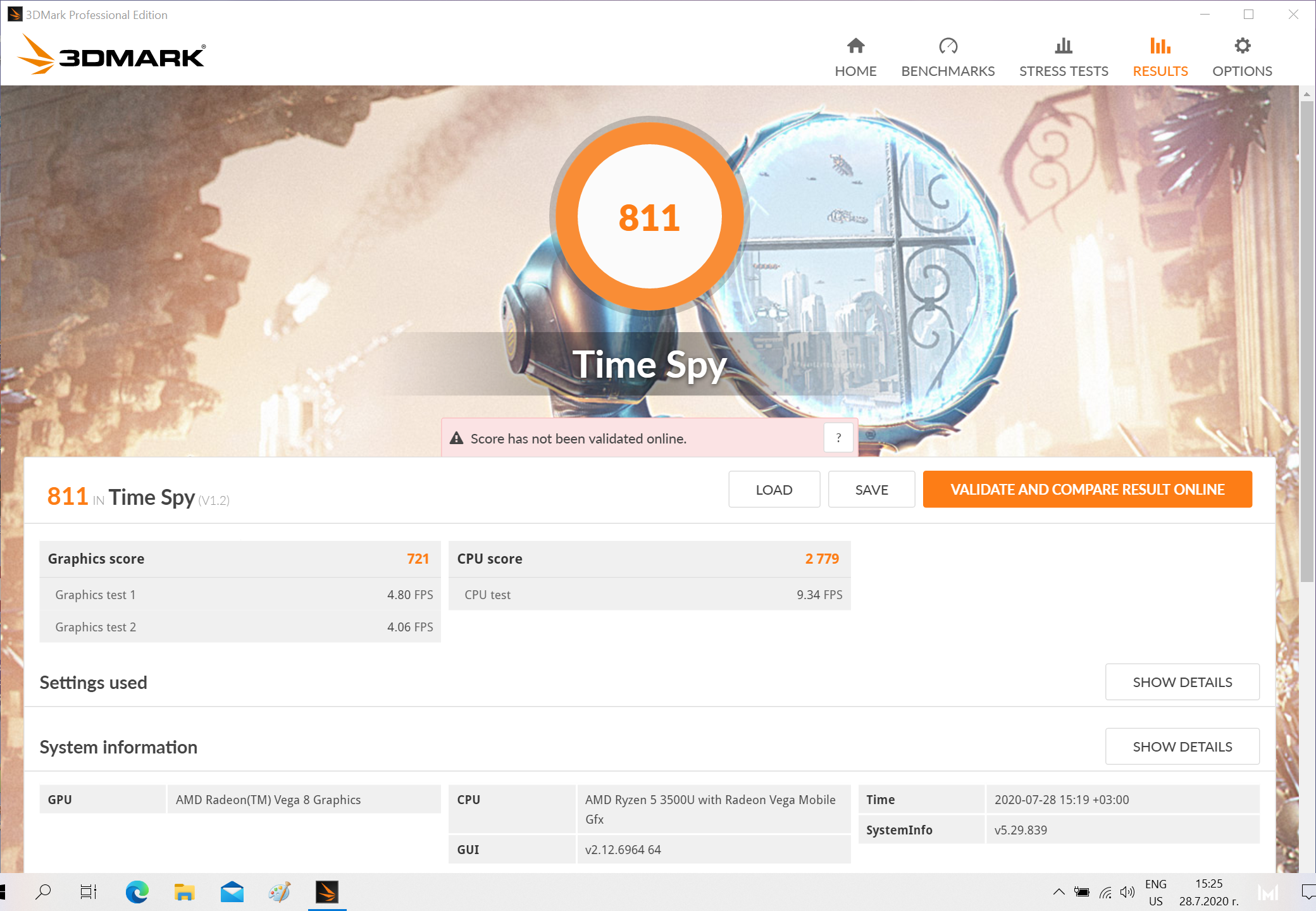Click the Time value 2020-07-28 15:19

click(1062, 800)
